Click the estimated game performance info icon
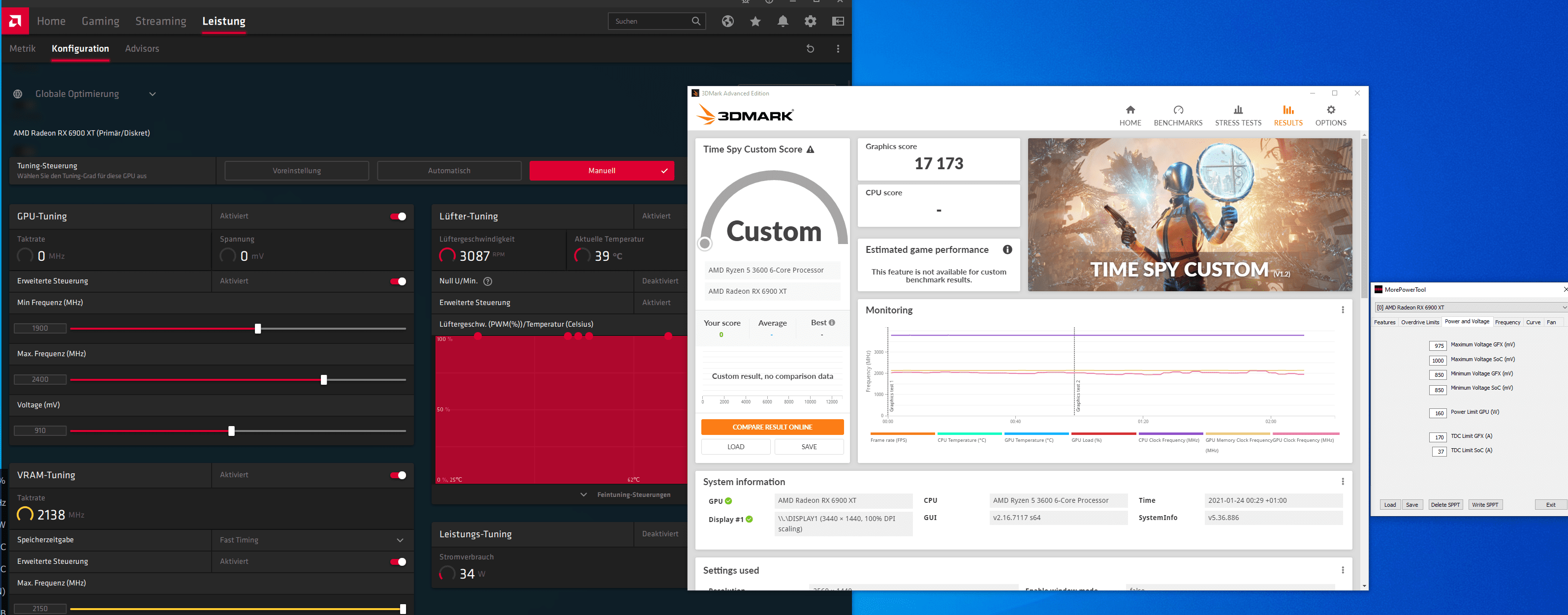The image size is (1568, 615). (x=1007, y=249)
